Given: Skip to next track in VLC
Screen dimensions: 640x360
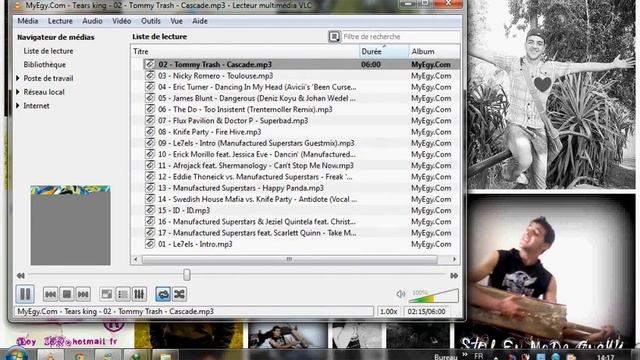Looking at the screenshot, I should [x=83, y=294].
